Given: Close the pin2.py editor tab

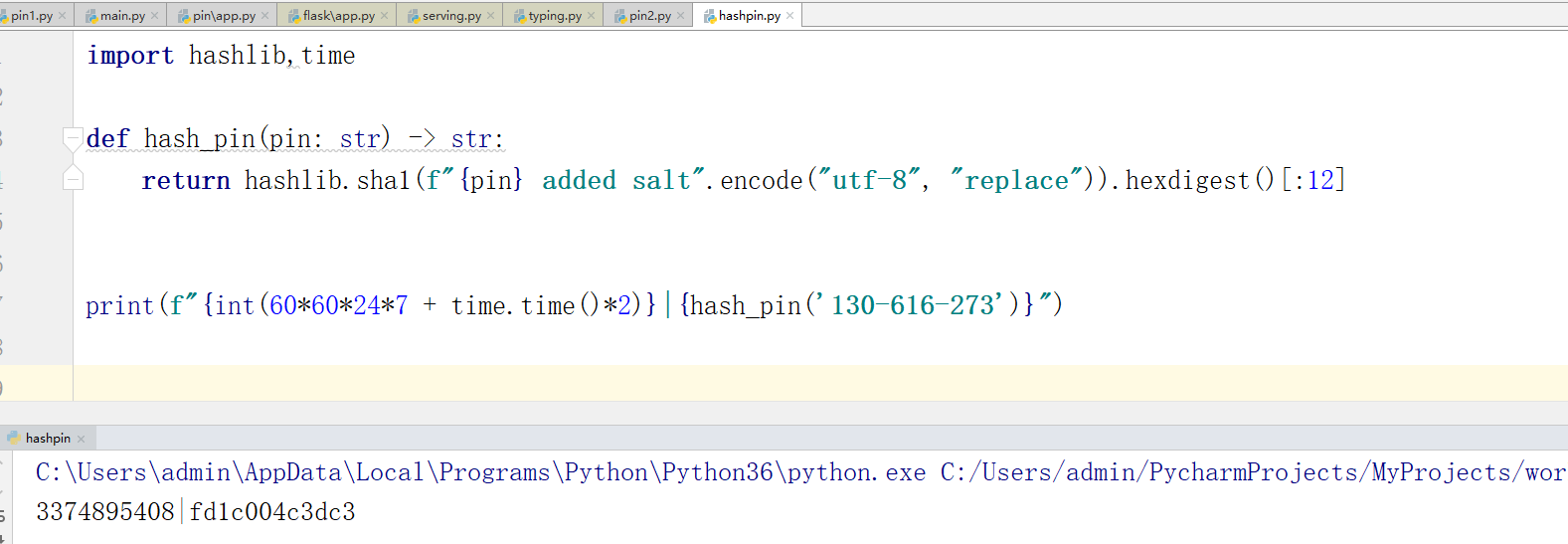Looking at the screenshot, I should click(681, 16).
